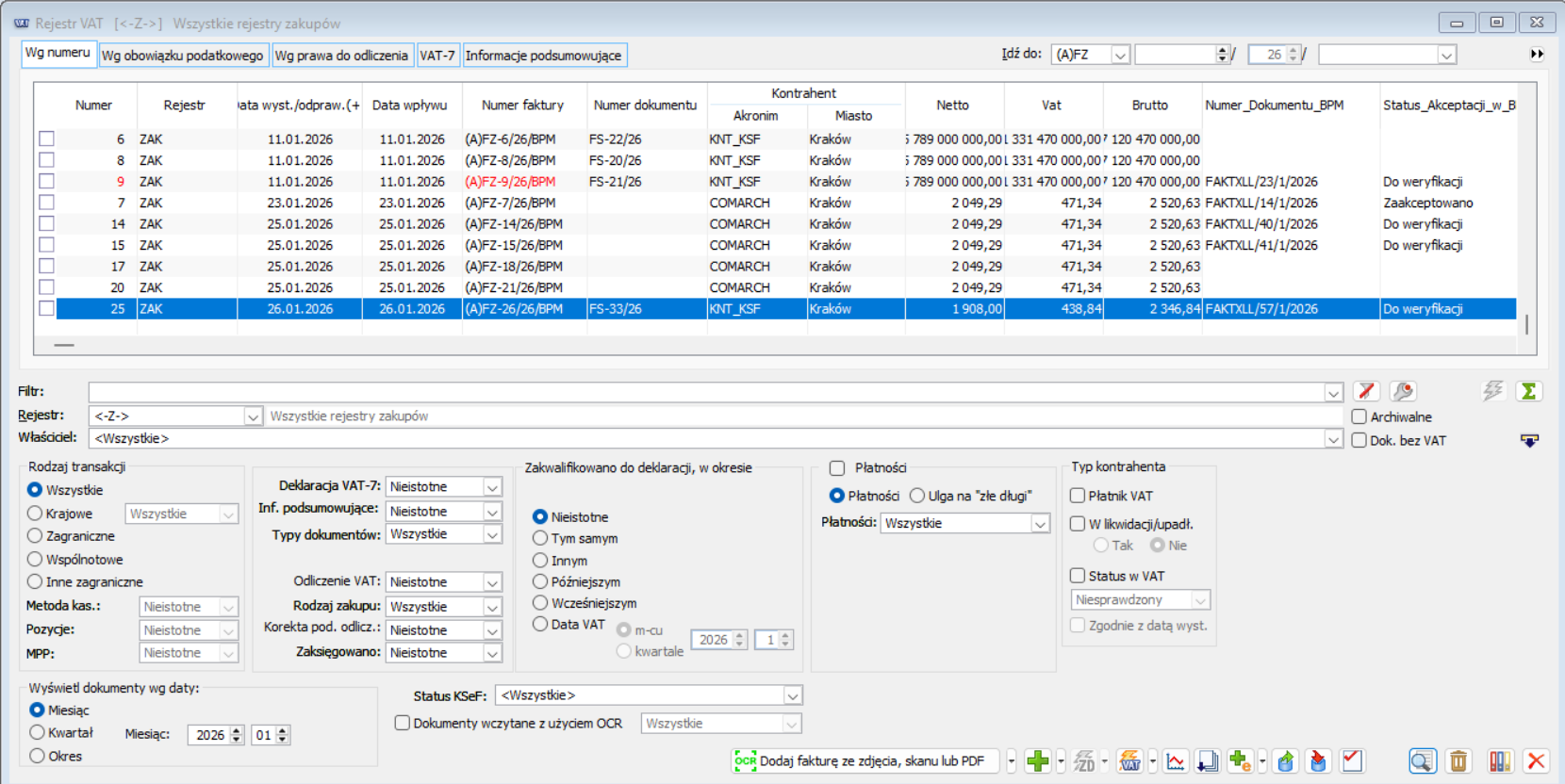
Task: Open the magnifier preview document icon
Action: pos(1422,761)
